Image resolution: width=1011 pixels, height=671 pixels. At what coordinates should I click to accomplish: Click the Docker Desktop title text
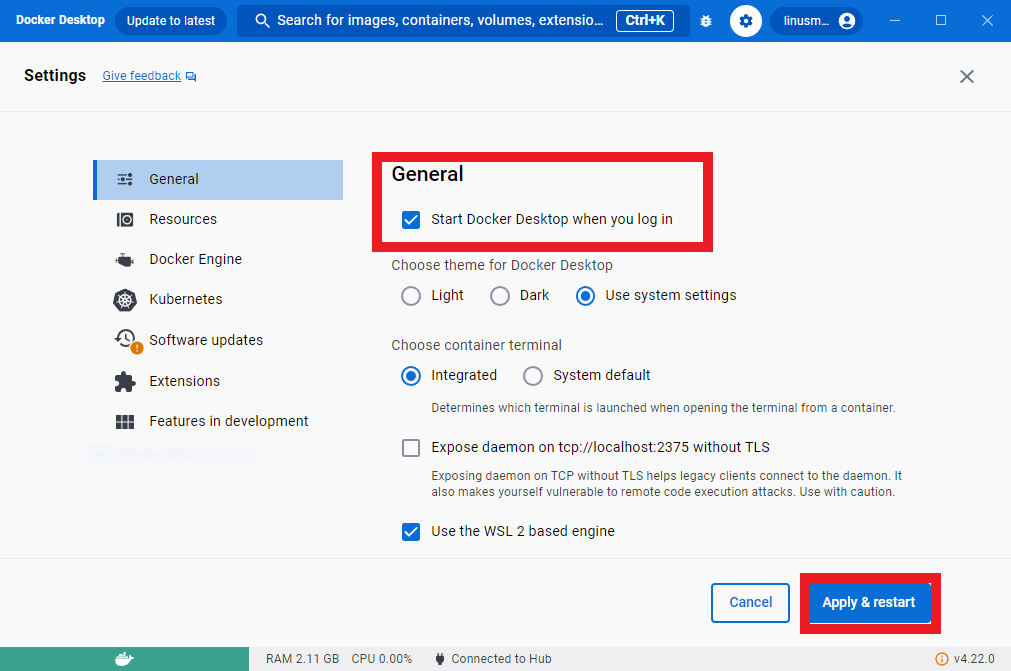click(x=60, y=20)
